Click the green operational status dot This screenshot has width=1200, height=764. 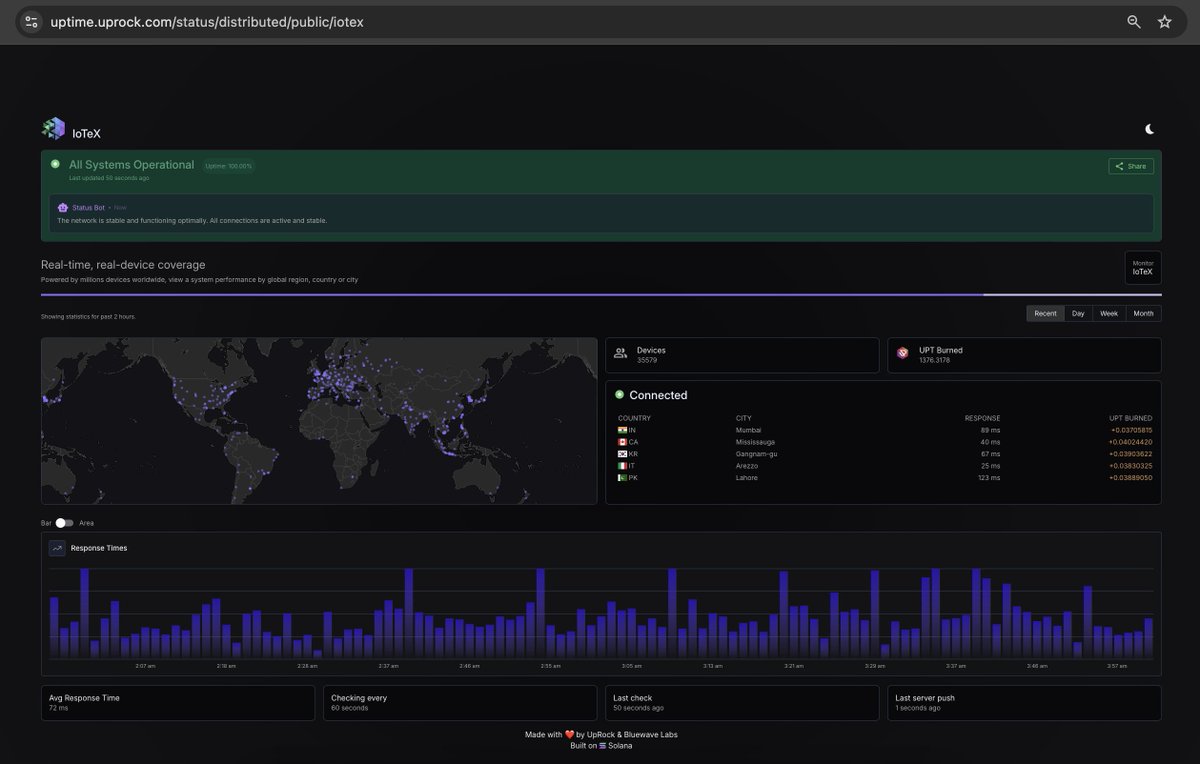click(x=55, y=164)
